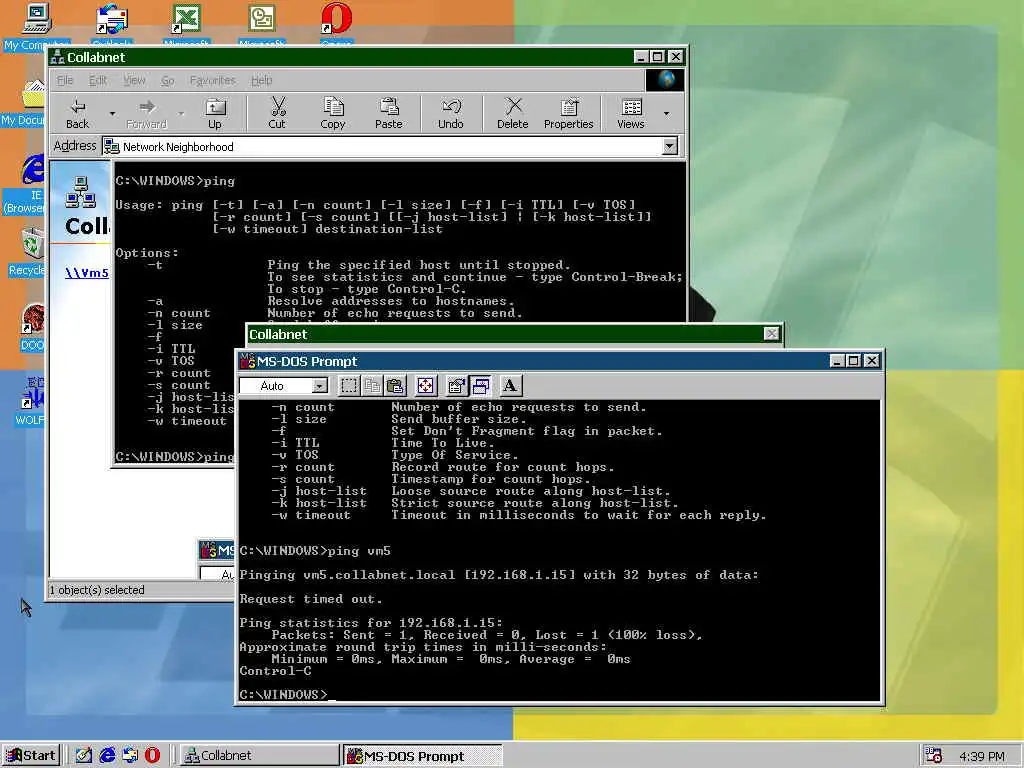Click the Paste button in Collabnet Explorer toolbar
Viewport: 1024px width, 768px height.
point(389,114)
